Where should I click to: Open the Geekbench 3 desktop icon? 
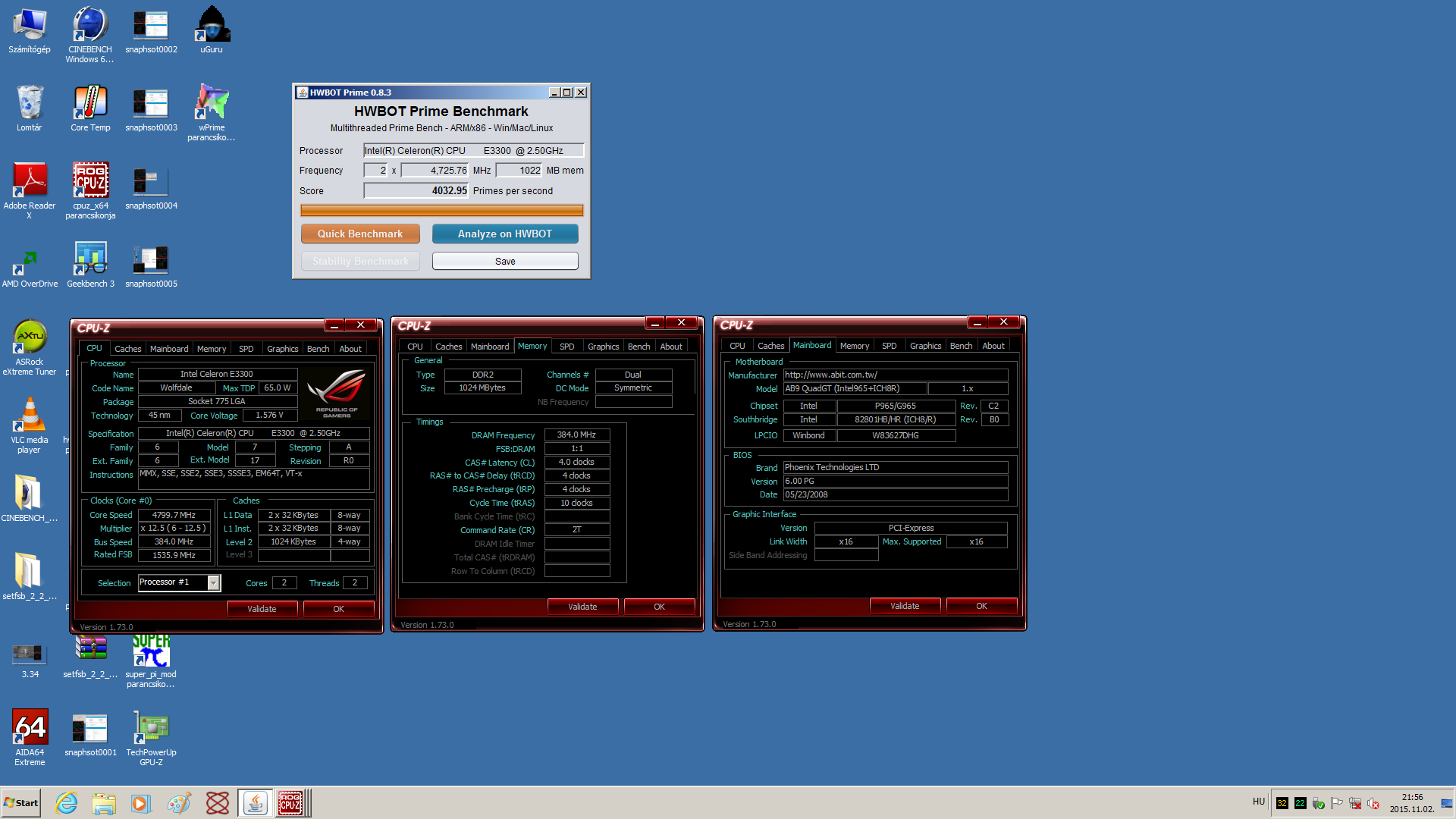(90, 264)
